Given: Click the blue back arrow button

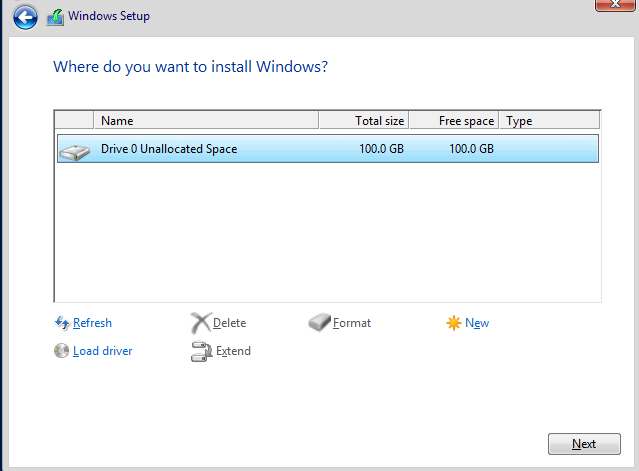Looking at the screenshot, I should 25,17.
